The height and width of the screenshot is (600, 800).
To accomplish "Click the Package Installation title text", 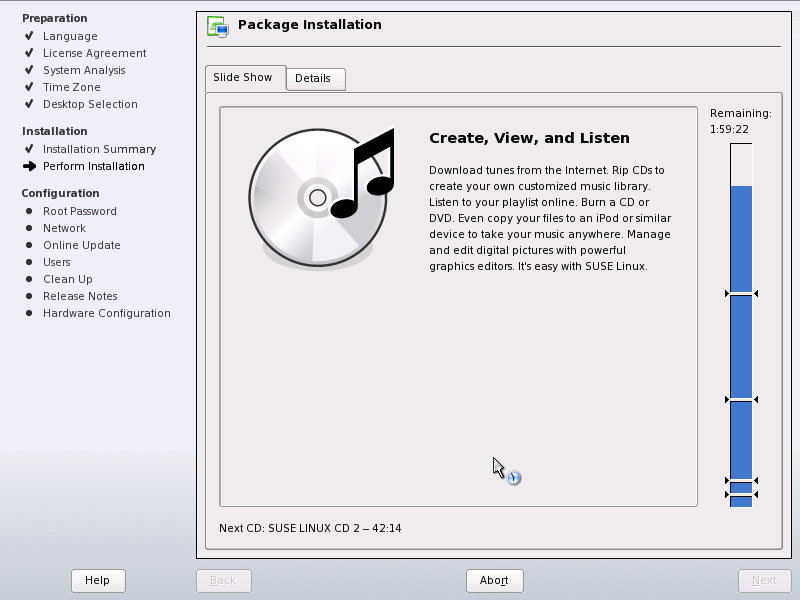I will click(310, 24).
